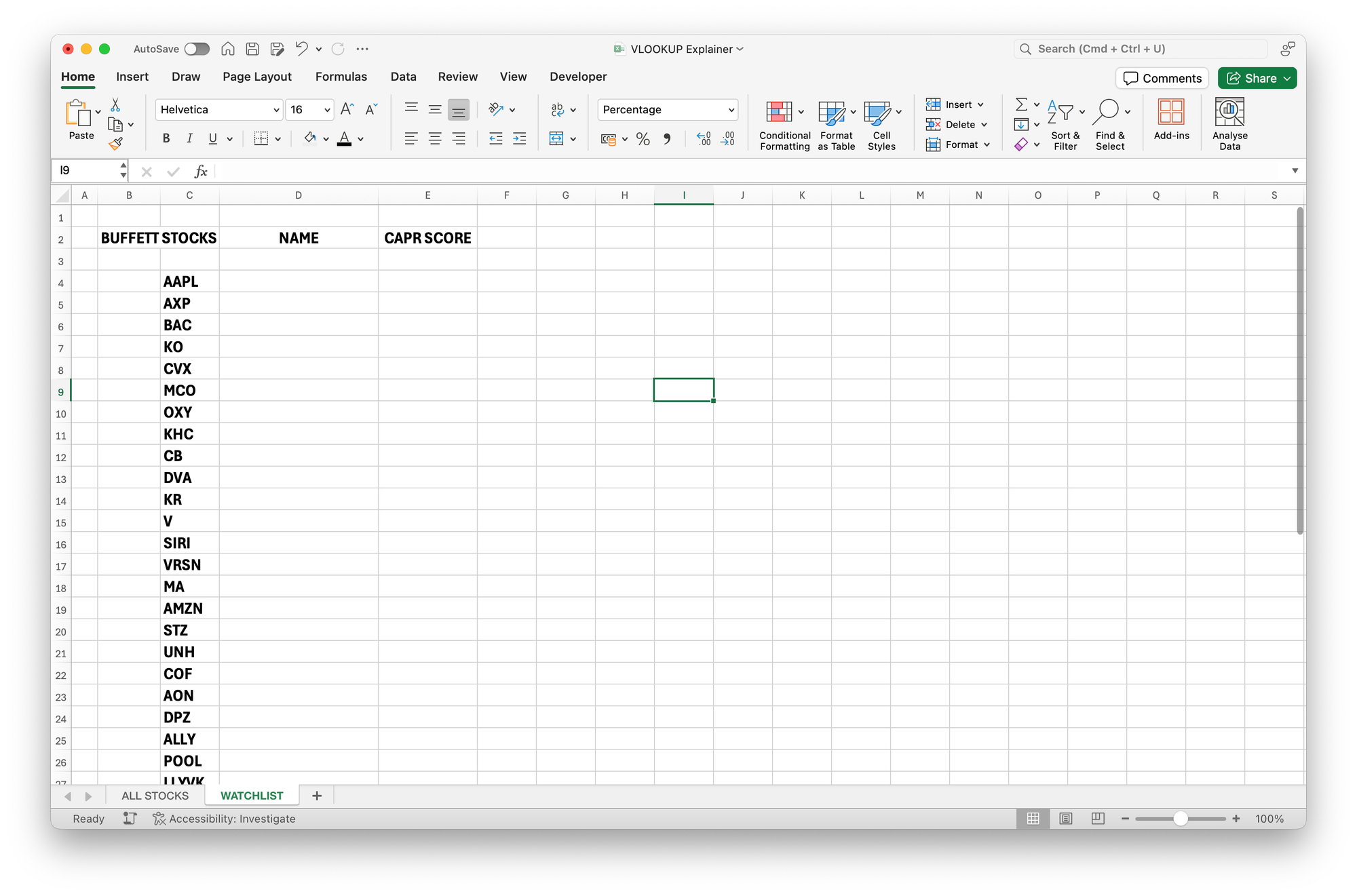
Task: Click the Percent Style icon
Action: click(x=643, y=139)
